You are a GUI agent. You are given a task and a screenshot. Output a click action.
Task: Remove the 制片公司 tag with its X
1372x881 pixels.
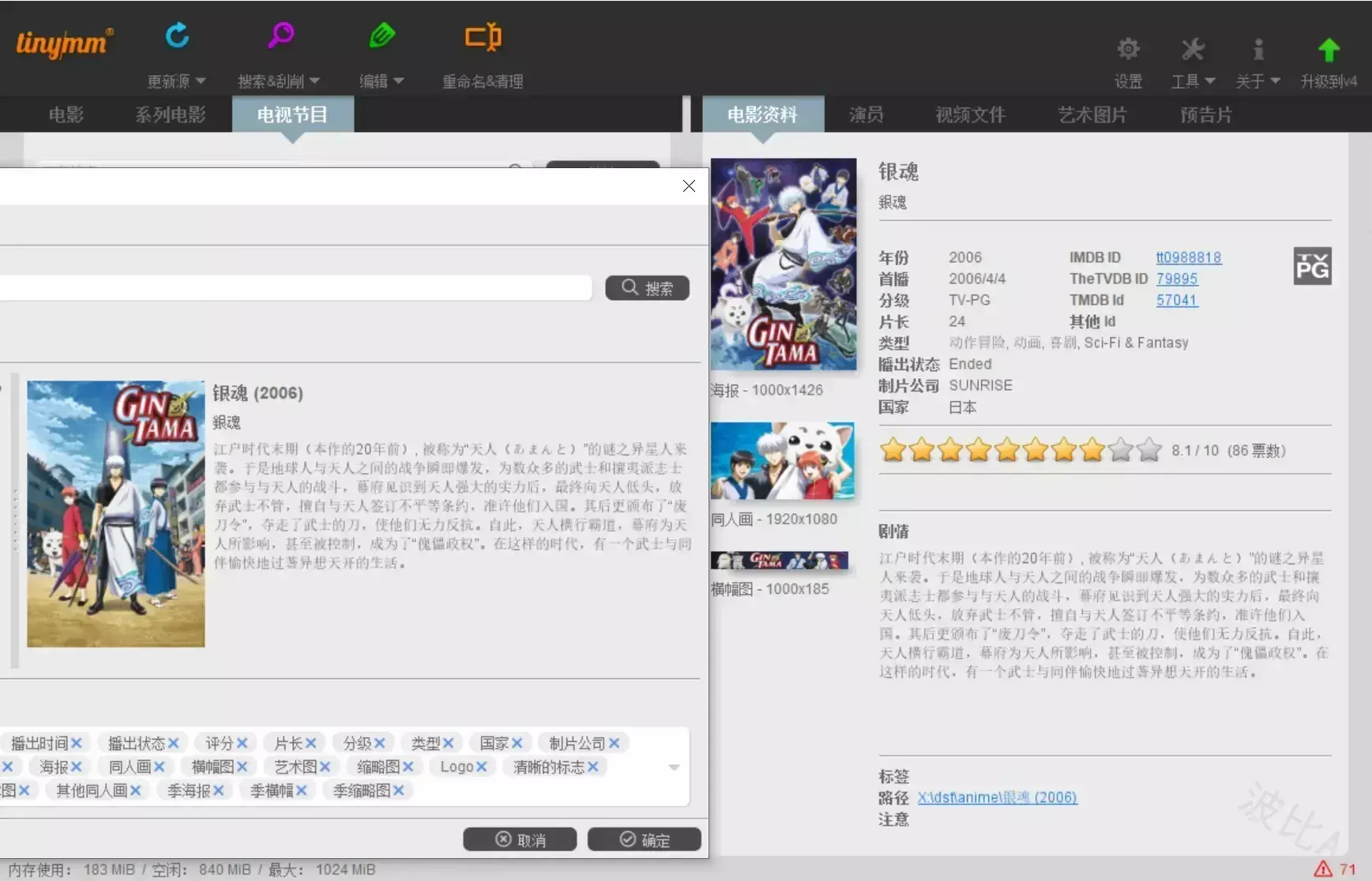614,743
